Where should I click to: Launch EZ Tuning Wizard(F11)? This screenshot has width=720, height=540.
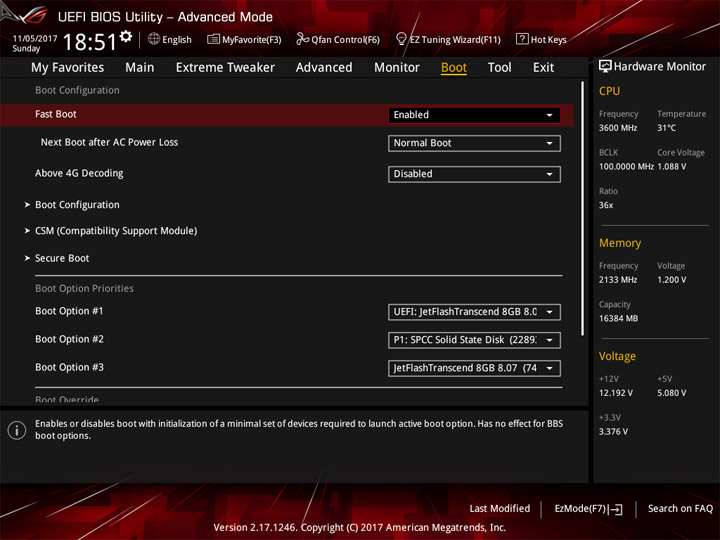[x=448, y=40]
